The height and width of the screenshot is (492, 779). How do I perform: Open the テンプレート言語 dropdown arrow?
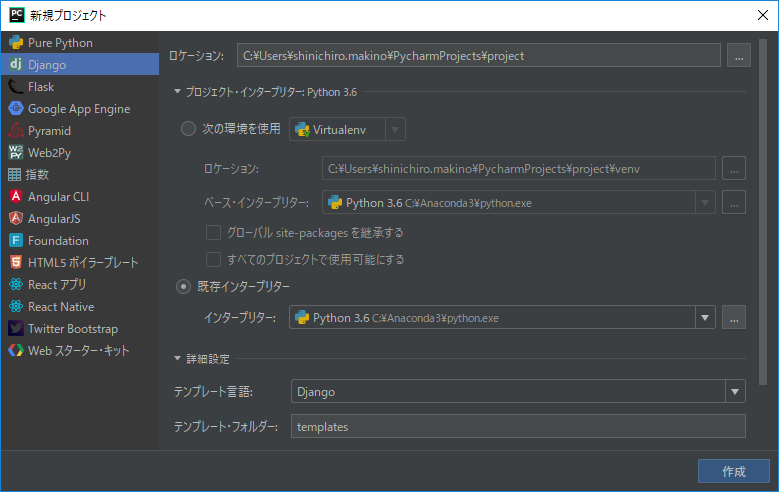pyautogui.click(x=735, y=392)
